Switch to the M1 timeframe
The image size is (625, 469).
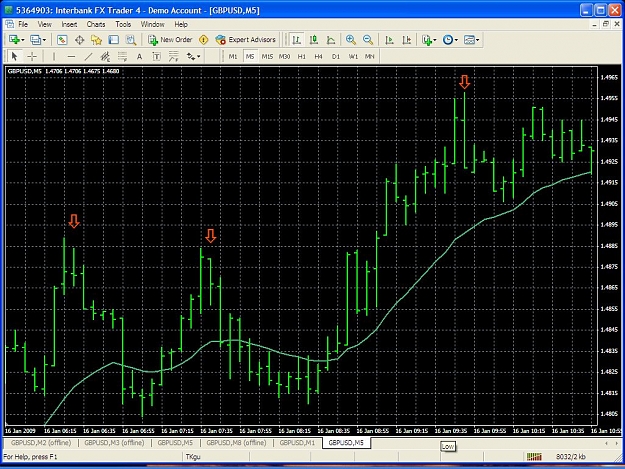pyautogui.click(x=233, y=57)
